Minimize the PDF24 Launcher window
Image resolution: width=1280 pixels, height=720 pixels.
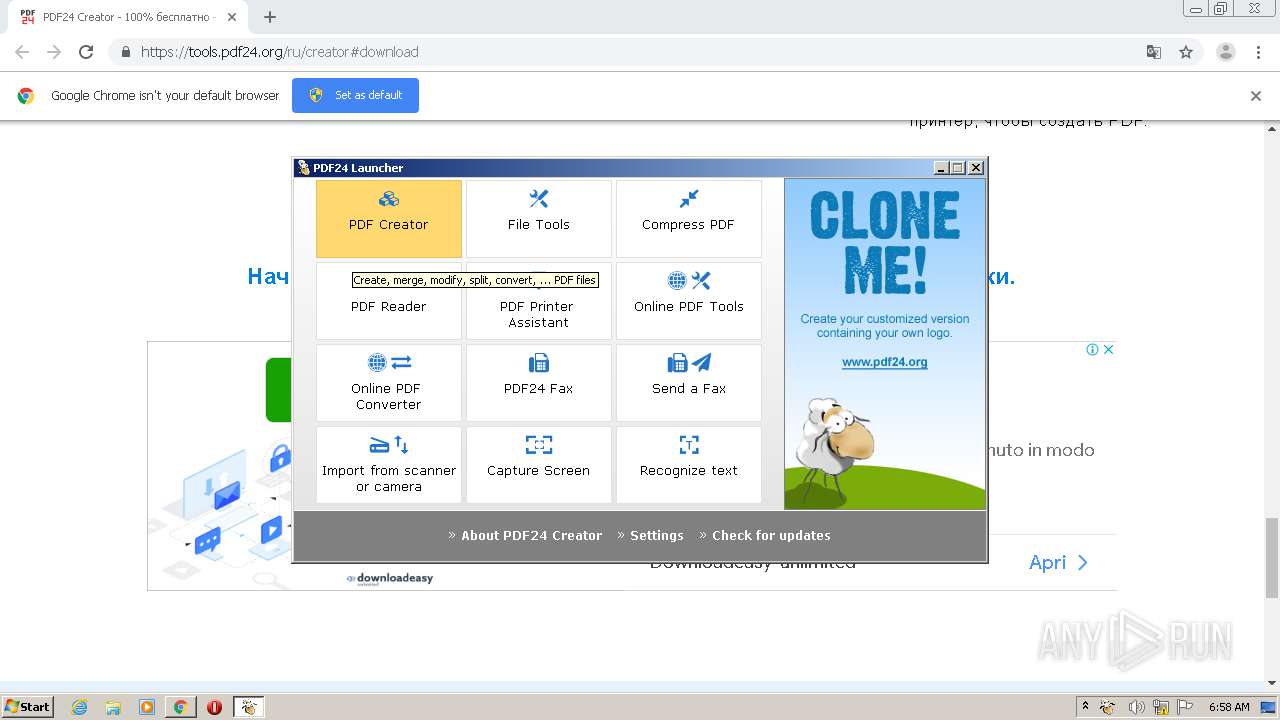(x=941, y=168)
